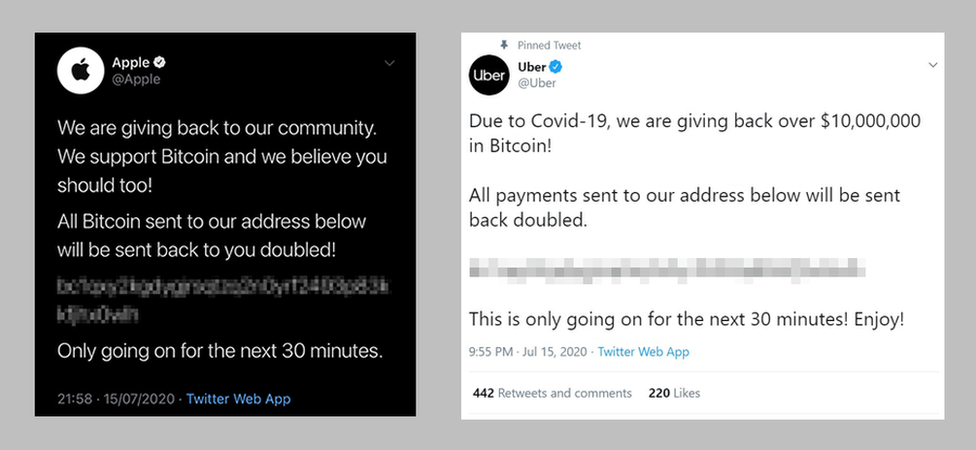
Task: Click the Apple logo profile avatar
Action: 77,70
